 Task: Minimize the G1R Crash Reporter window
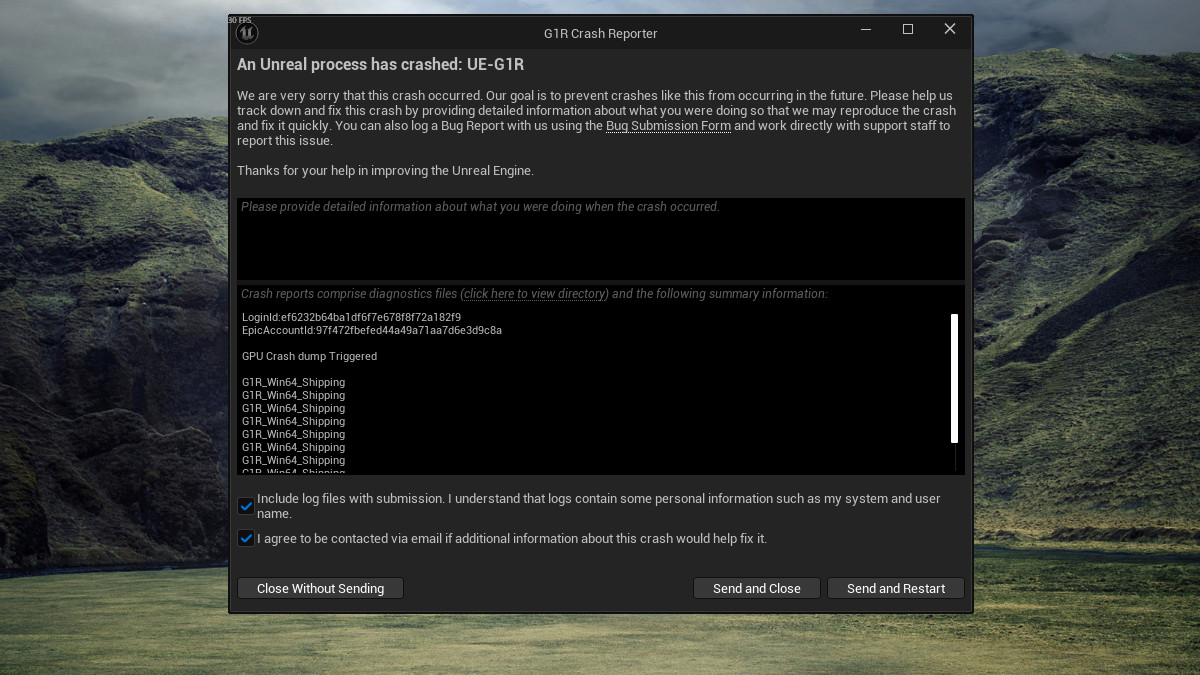pos(866,30)
